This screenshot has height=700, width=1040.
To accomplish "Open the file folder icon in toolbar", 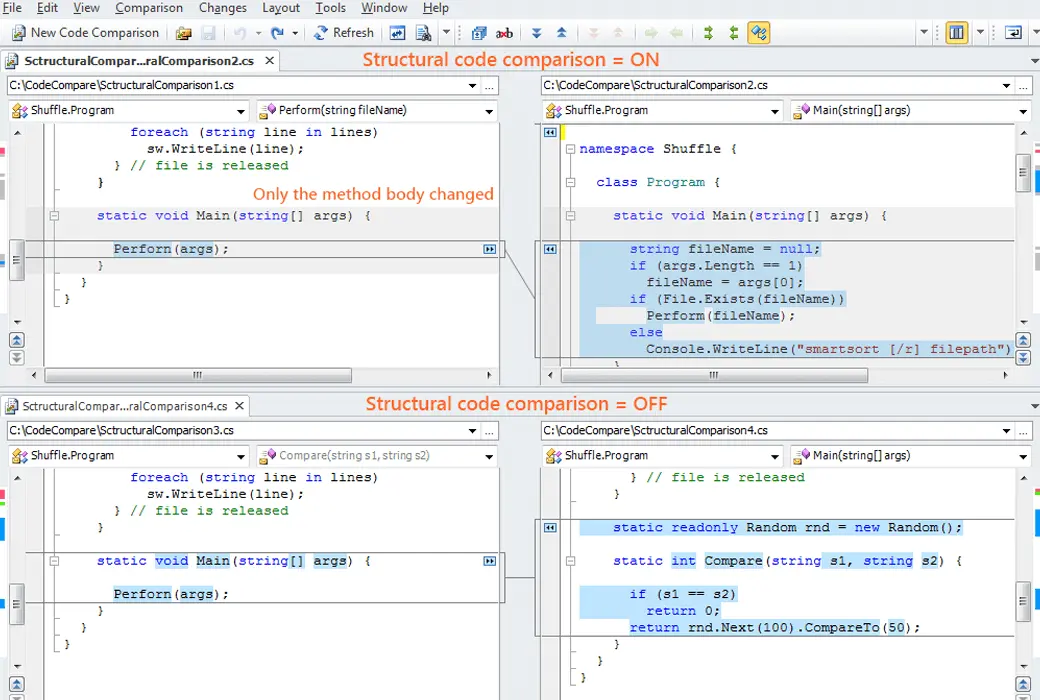I will [183, 33].
